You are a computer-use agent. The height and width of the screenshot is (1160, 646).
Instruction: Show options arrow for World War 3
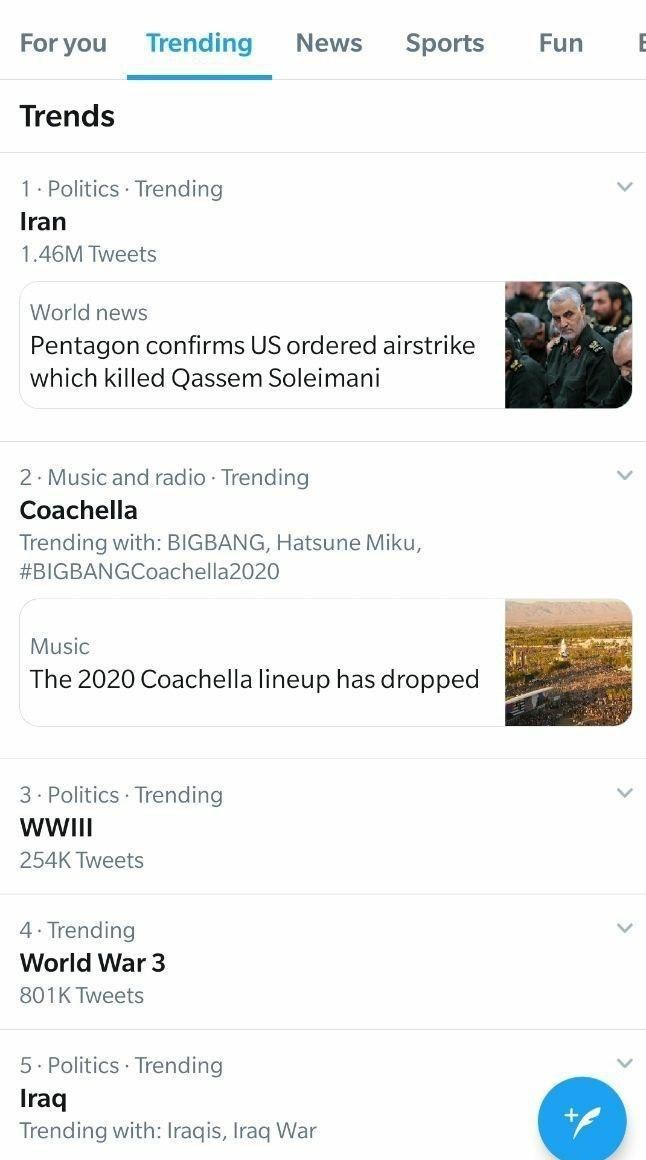[x=625, y=928]
